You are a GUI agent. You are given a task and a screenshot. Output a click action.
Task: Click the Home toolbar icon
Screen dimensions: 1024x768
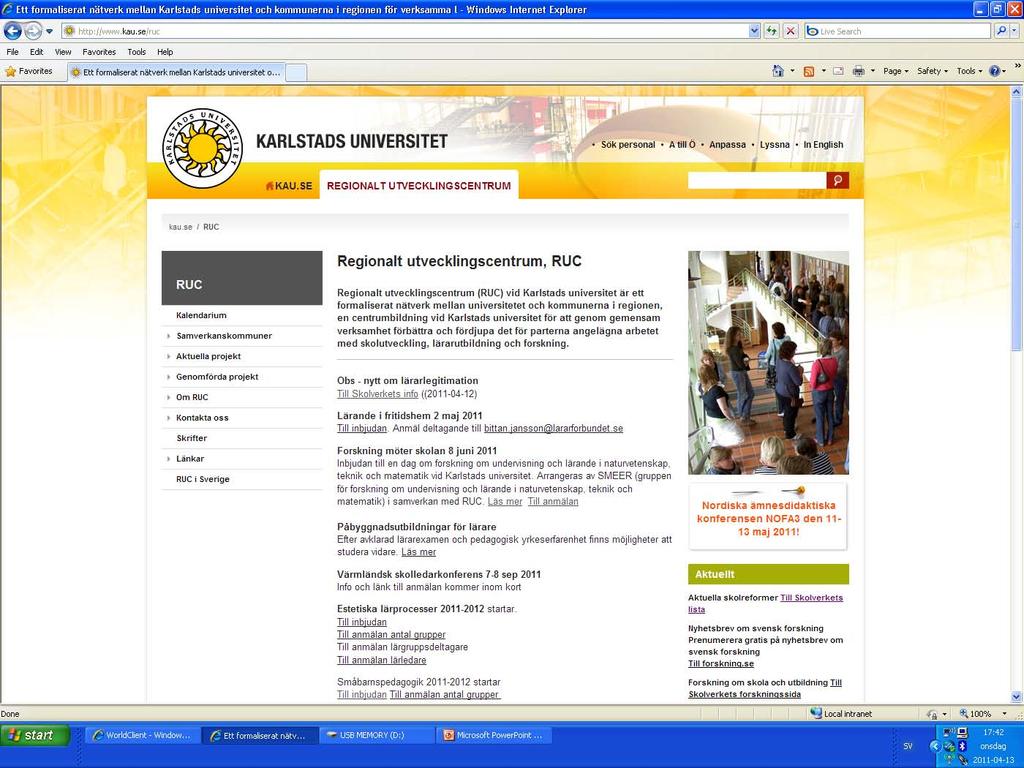coord(778,71)
